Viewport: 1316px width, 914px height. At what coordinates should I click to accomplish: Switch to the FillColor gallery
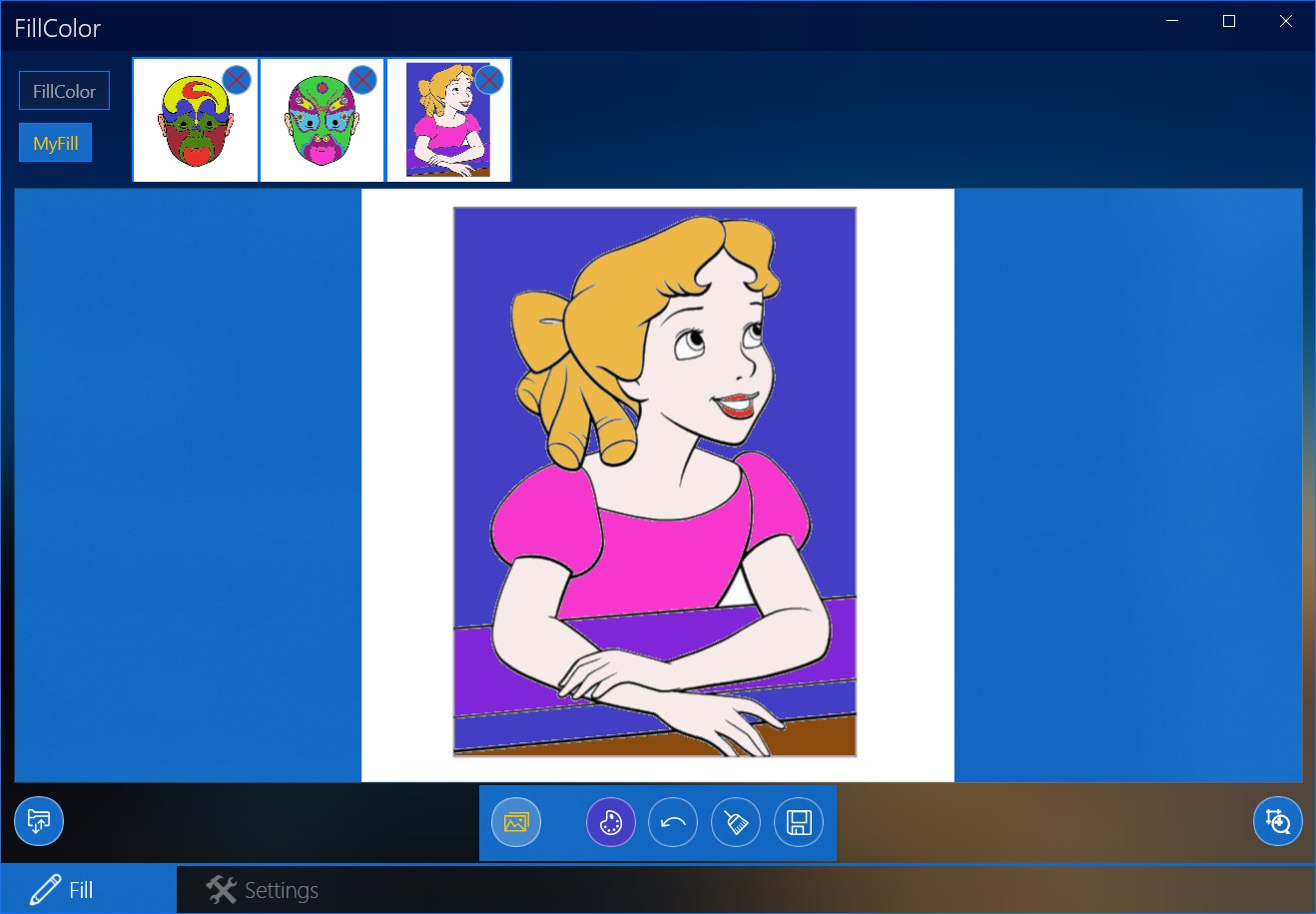coord(64,91)
